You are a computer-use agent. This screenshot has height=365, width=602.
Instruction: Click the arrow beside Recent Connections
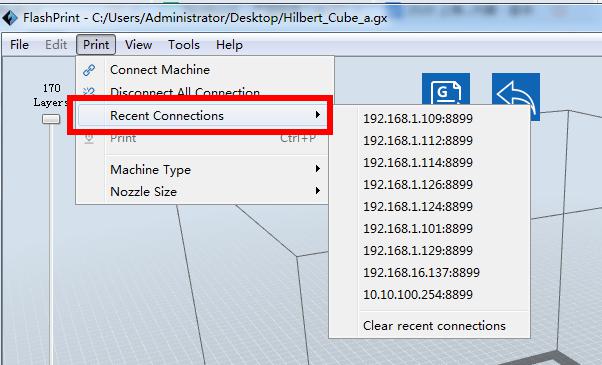pyautogui.click(x=318, y=115)
